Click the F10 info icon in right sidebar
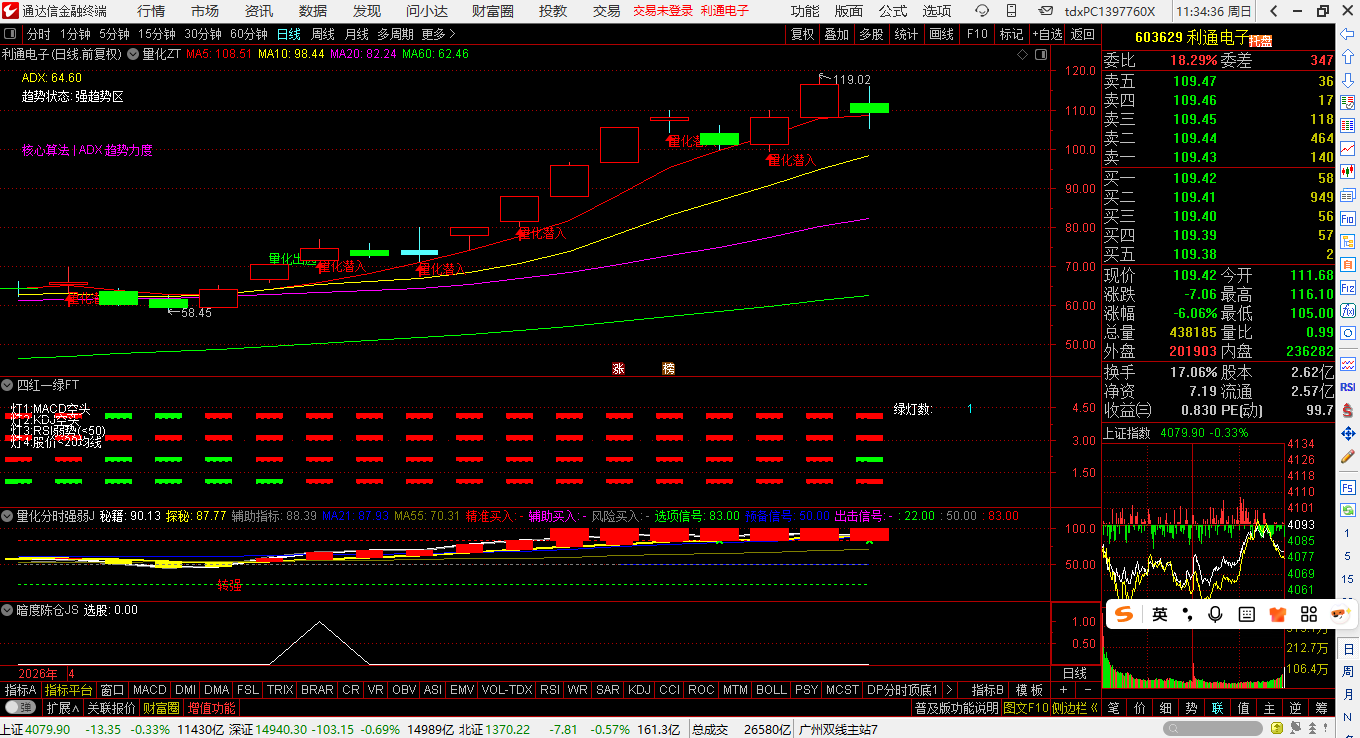This screenshot has height=738, width=1360. coord(1347,218)
